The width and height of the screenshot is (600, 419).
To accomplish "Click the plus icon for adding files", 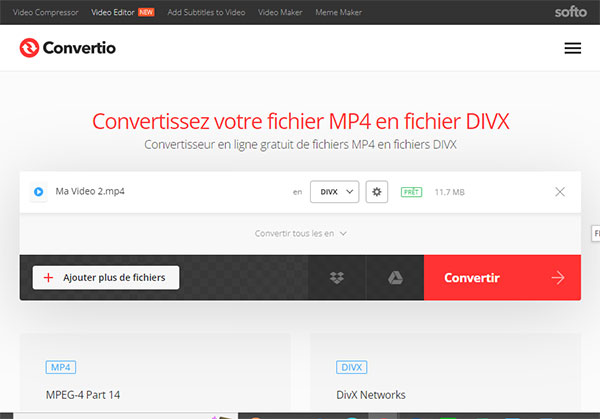I will [x=48, y=277].
